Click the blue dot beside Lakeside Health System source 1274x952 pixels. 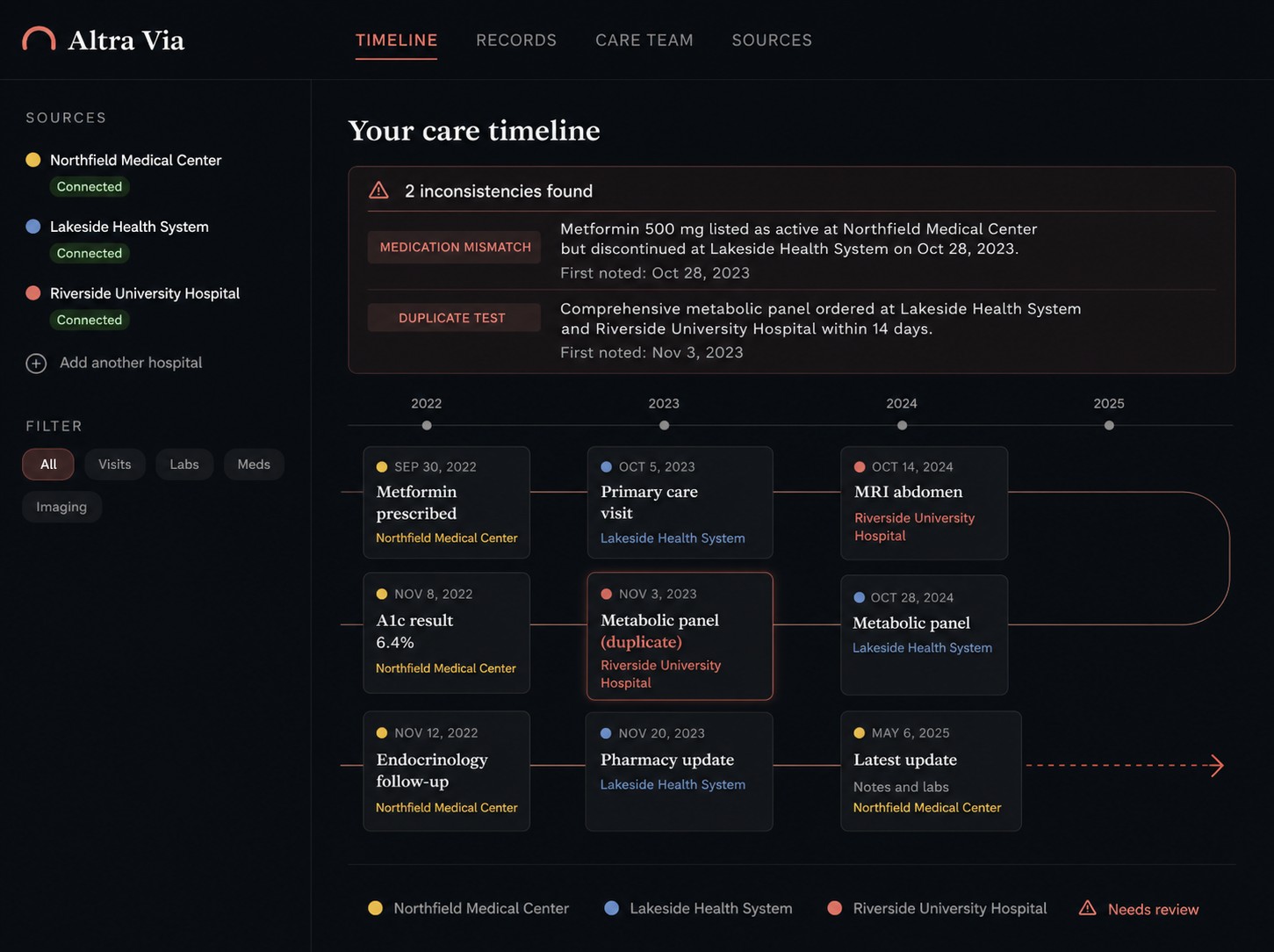click(x=33, y=227)
